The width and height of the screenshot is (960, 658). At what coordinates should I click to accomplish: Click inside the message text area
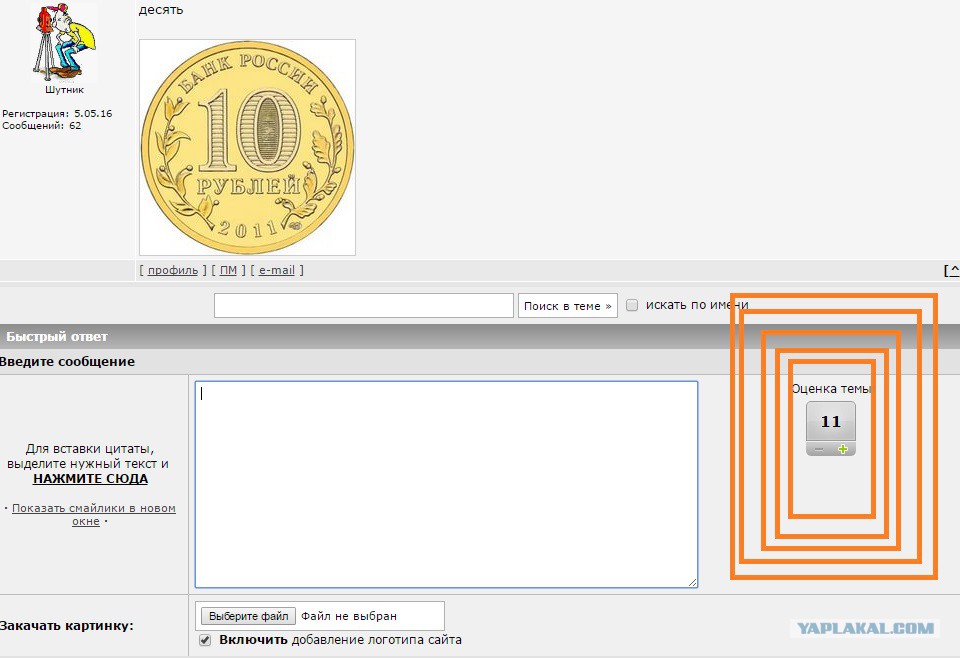pos(446,484)
